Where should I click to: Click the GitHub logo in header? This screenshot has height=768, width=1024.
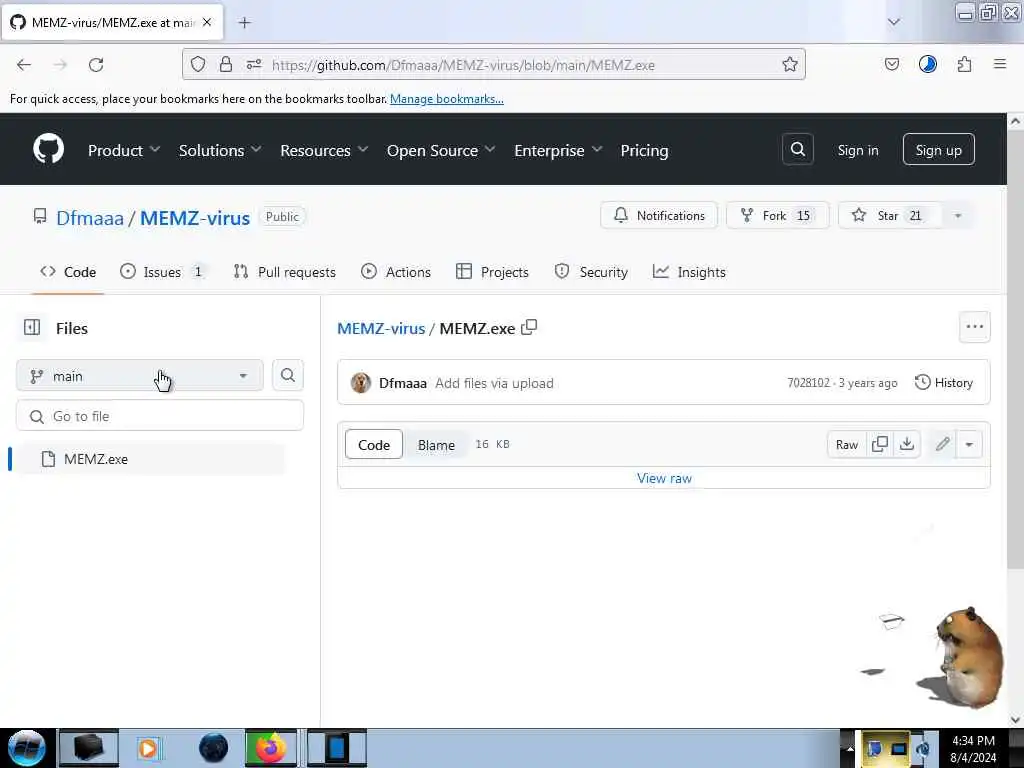point(48,149)
